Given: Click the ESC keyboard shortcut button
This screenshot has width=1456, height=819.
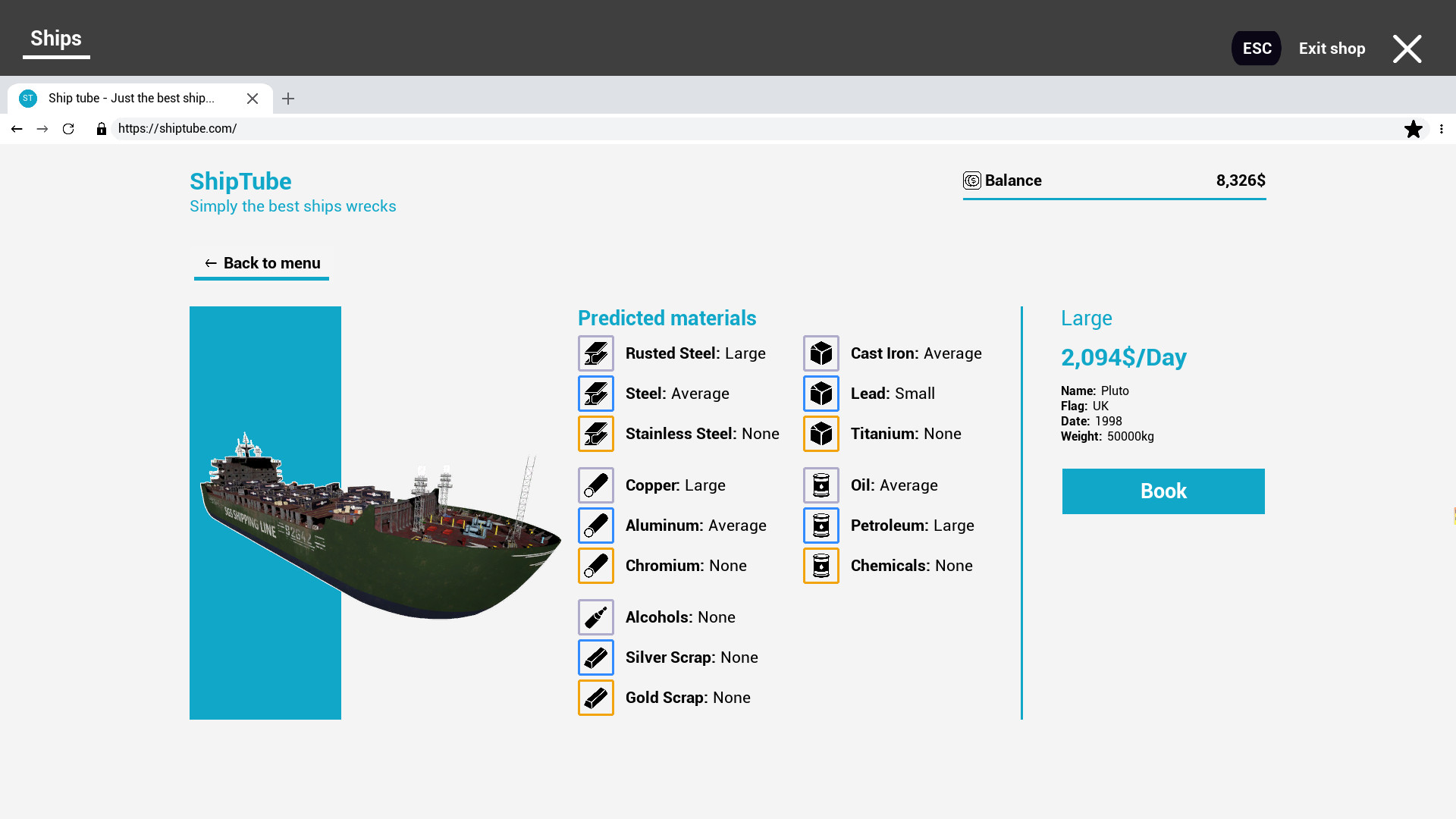Looking at the screenshot, I should click(1256, 48).
